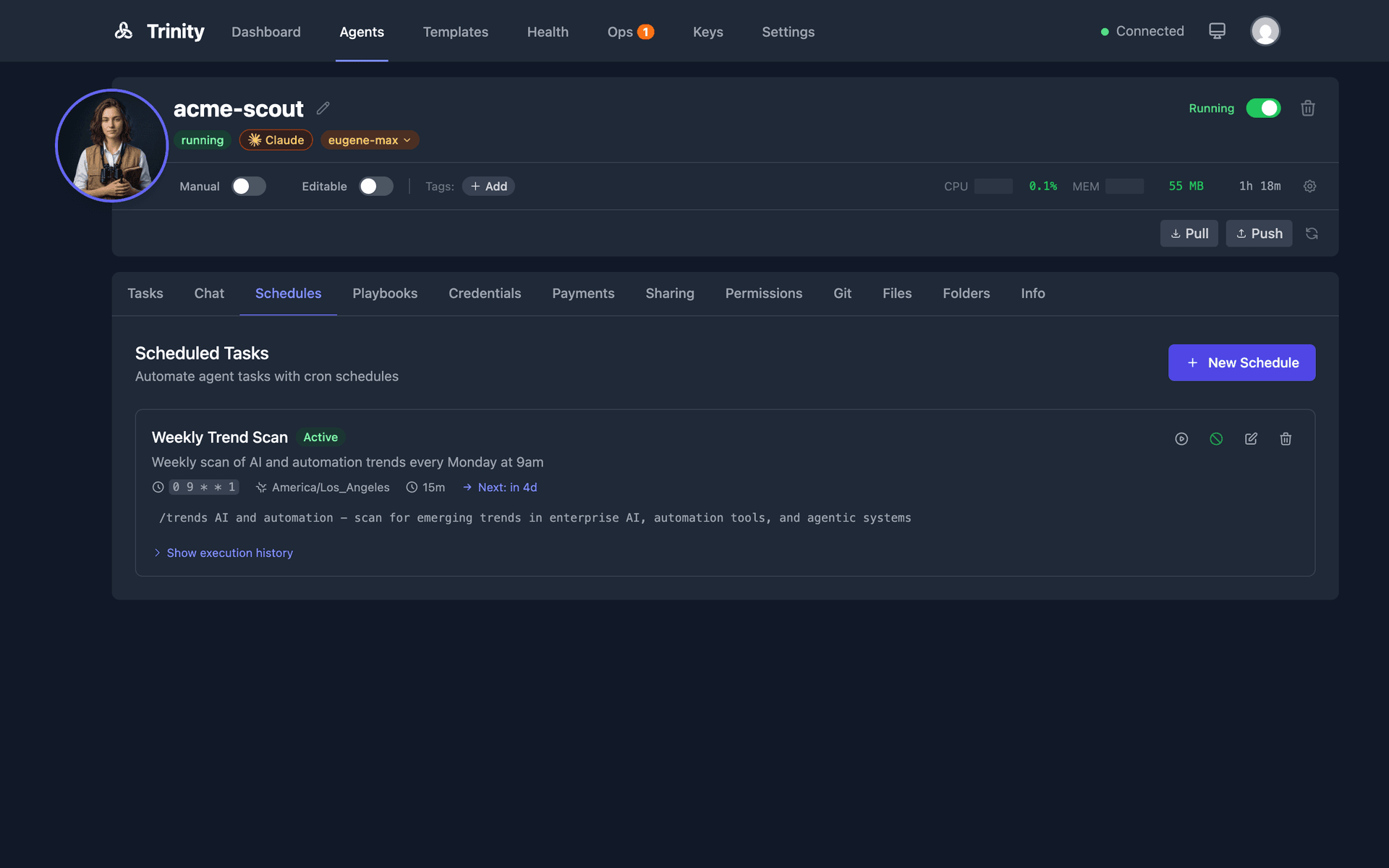
Task: Open the eugene-max dropdown
Action: pos(369,140)
